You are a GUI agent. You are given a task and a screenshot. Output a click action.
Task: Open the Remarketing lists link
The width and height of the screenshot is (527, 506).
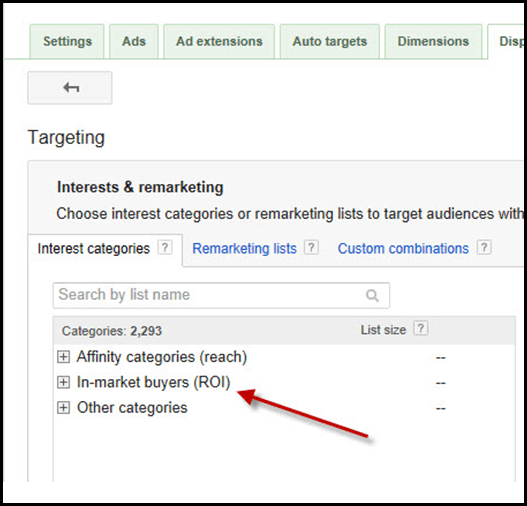pyautogui.click(x=244, y=249)
